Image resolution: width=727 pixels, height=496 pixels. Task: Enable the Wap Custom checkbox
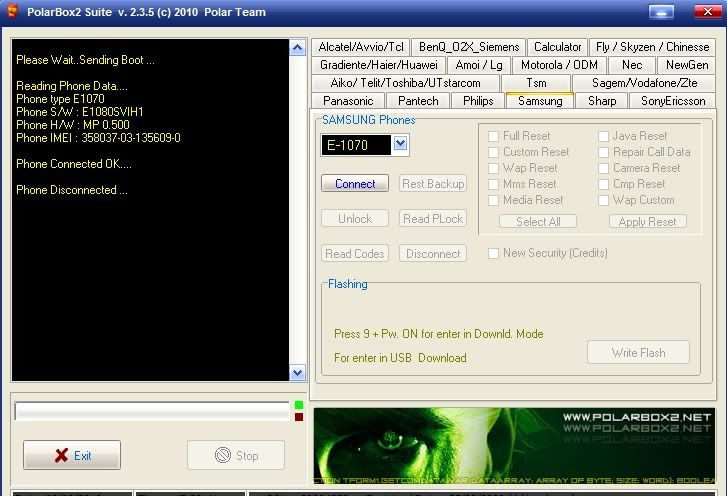click(x=603, y=200)
